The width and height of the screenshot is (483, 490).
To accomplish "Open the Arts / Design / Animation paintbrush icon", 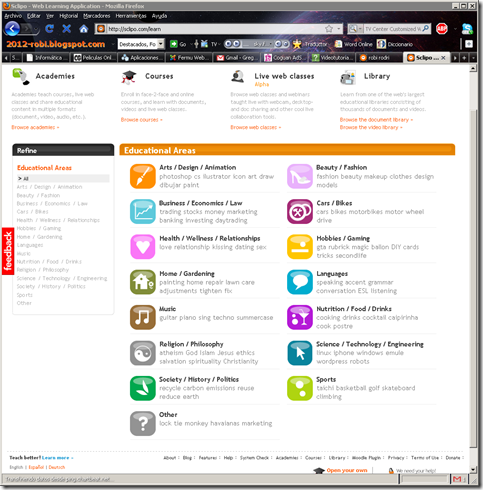I will coord(143,176).
